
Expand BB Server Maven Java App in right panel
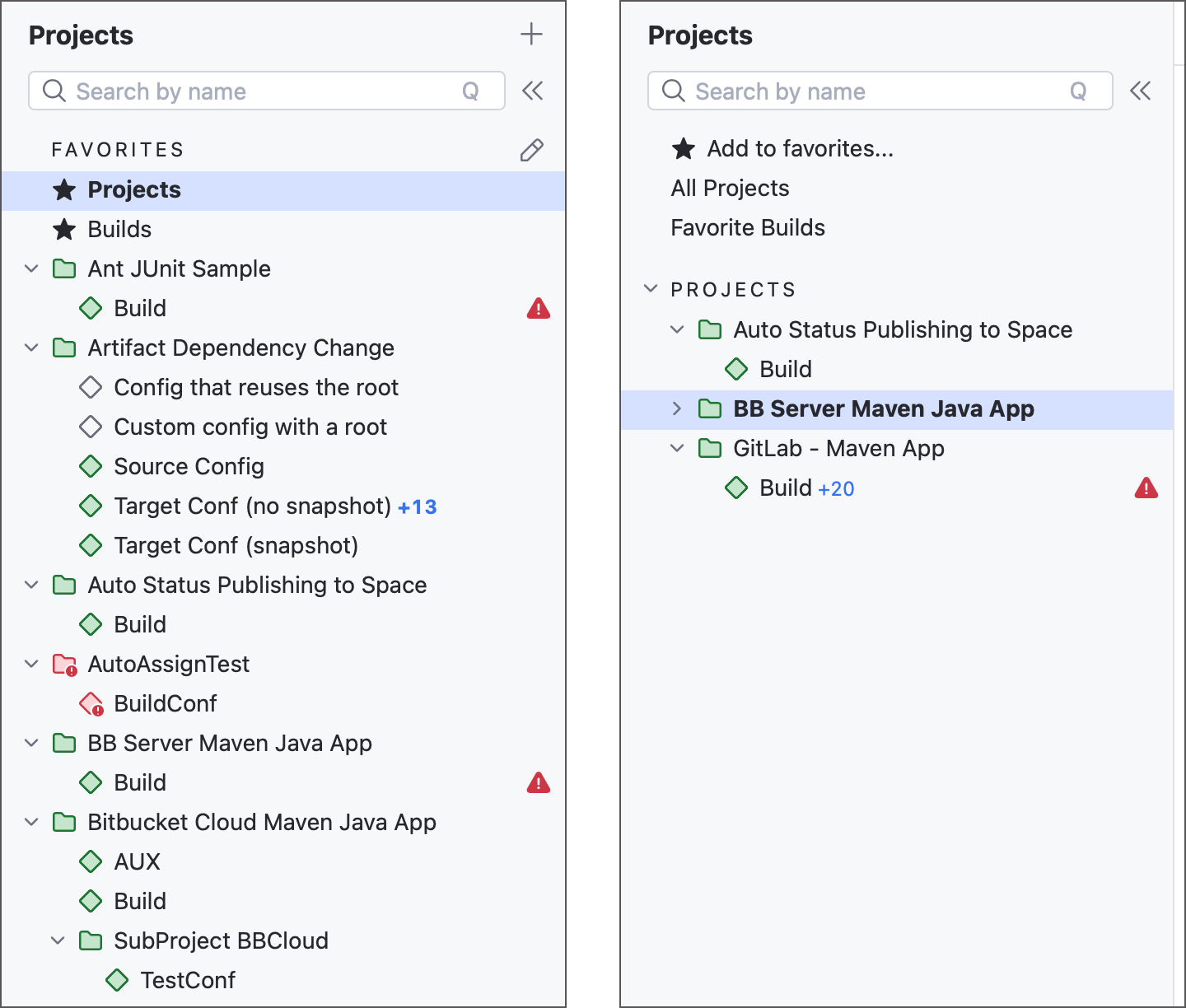(677, 408)
